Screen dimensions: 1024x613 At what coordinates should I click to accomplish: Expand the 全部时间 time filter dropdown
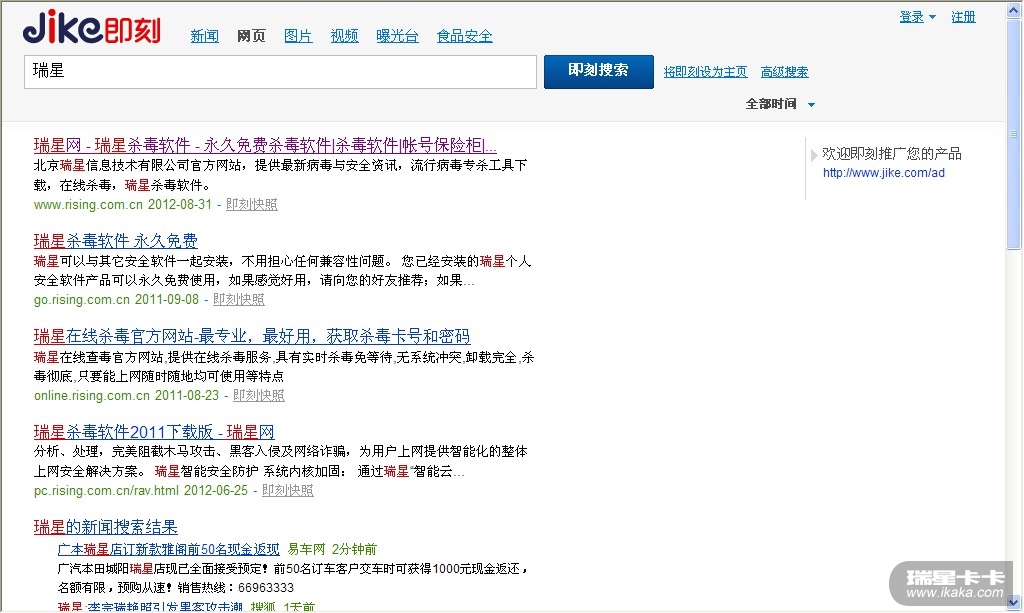click(x=780, y=104)
